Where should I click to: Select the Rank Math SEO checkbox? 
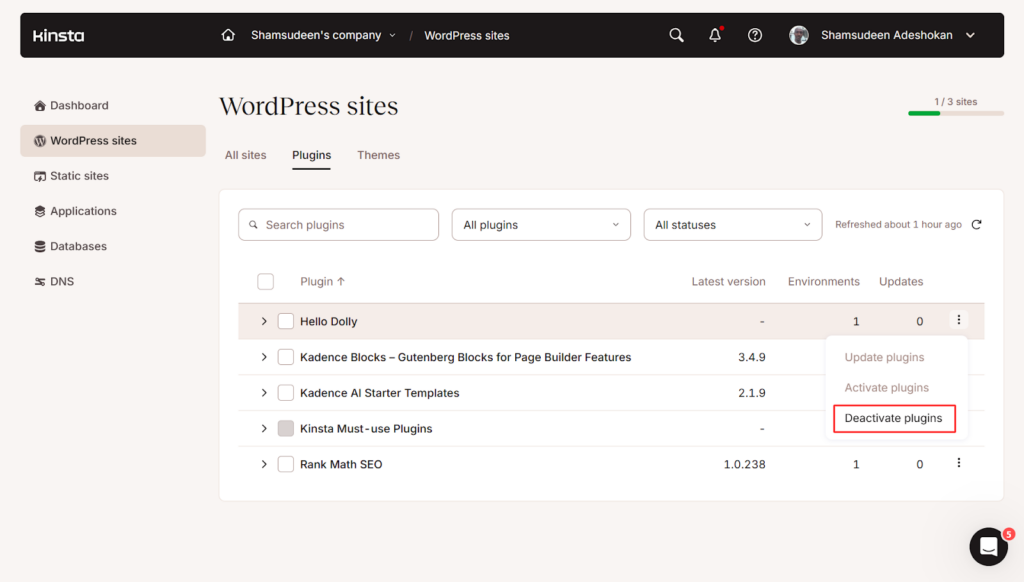[286, 463]
